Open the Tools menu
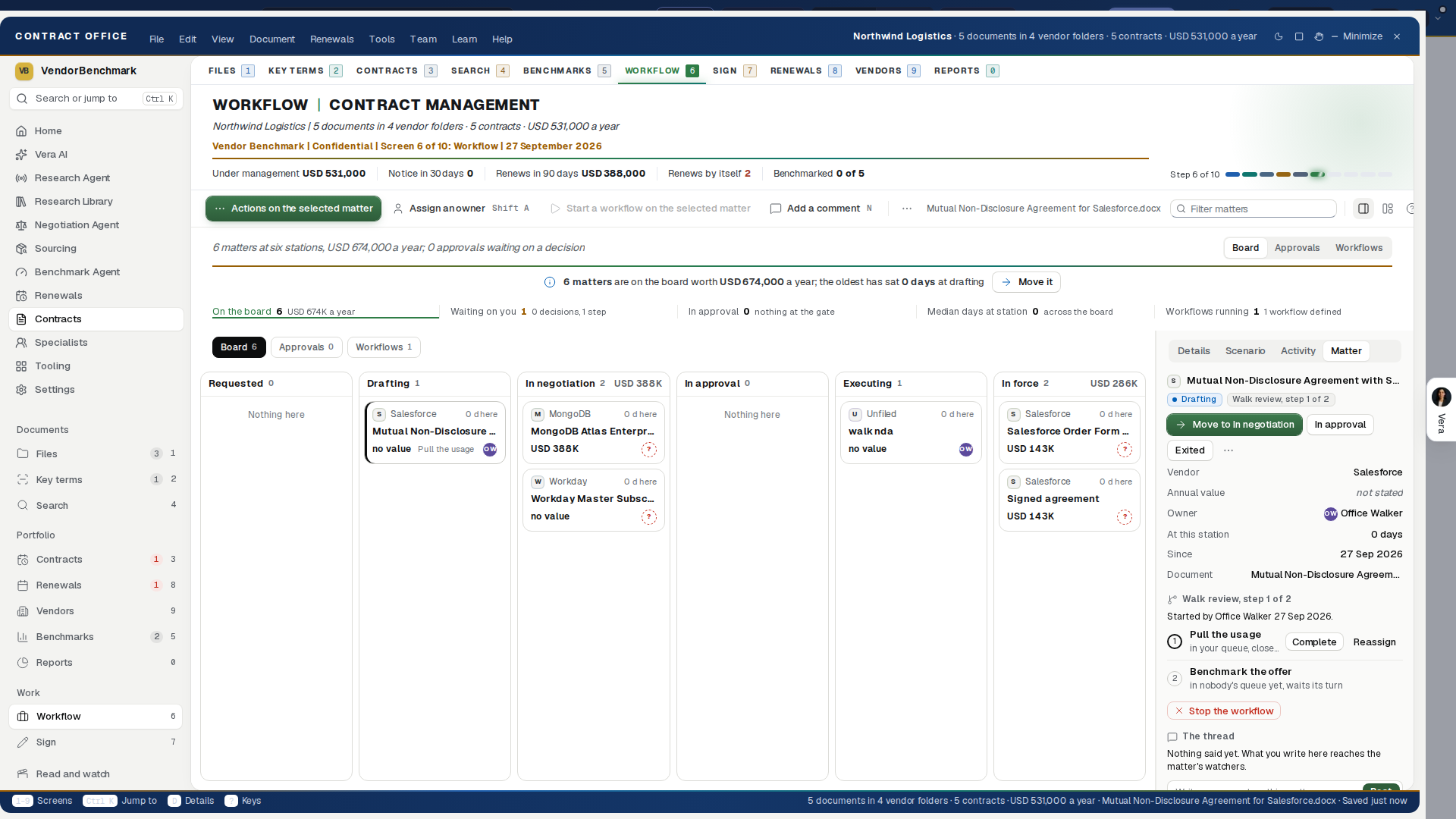 [x=381, y=39]
